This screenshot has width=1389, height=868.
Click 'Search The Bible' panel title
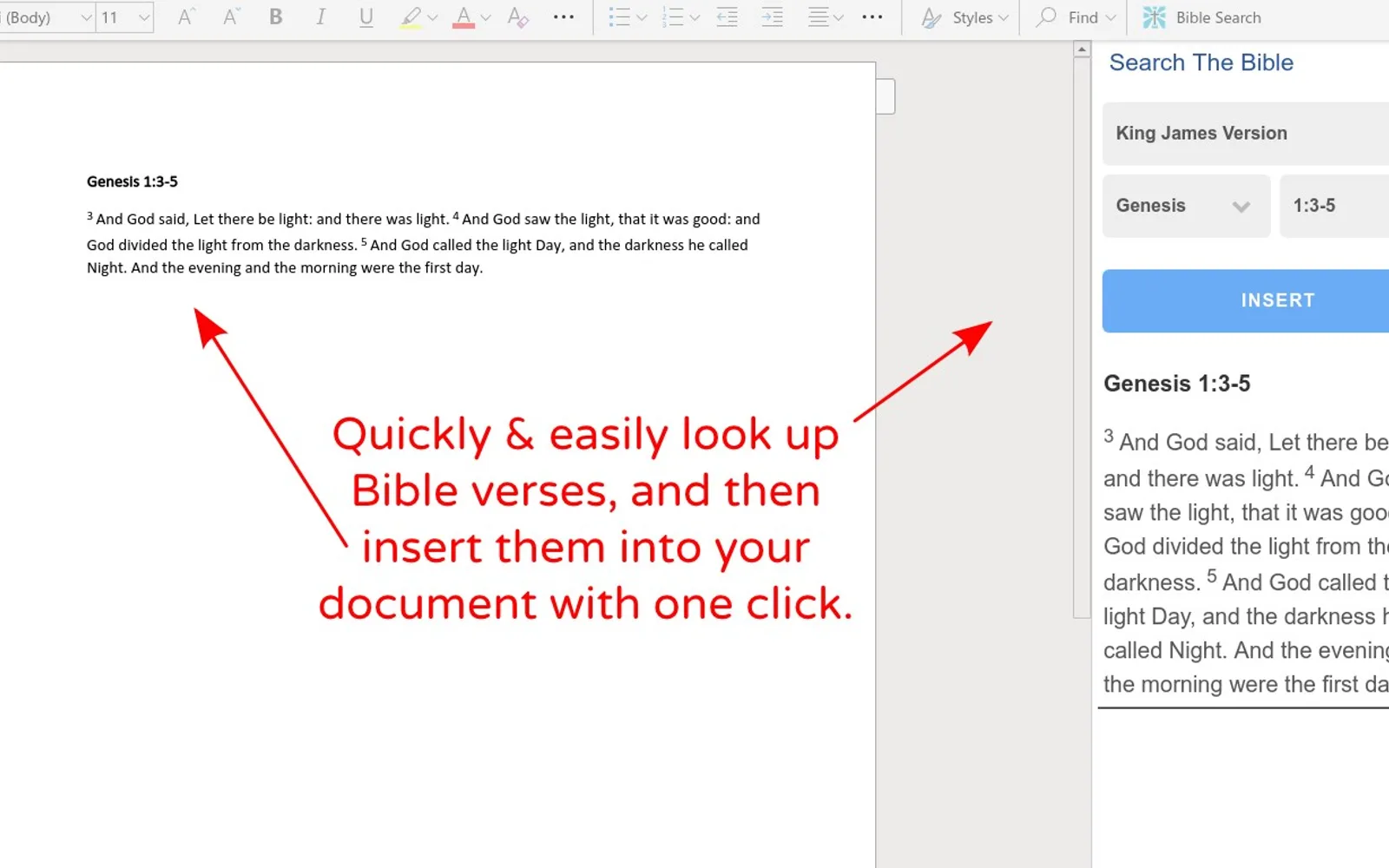pyautogui.click(x=1201, y=62)
